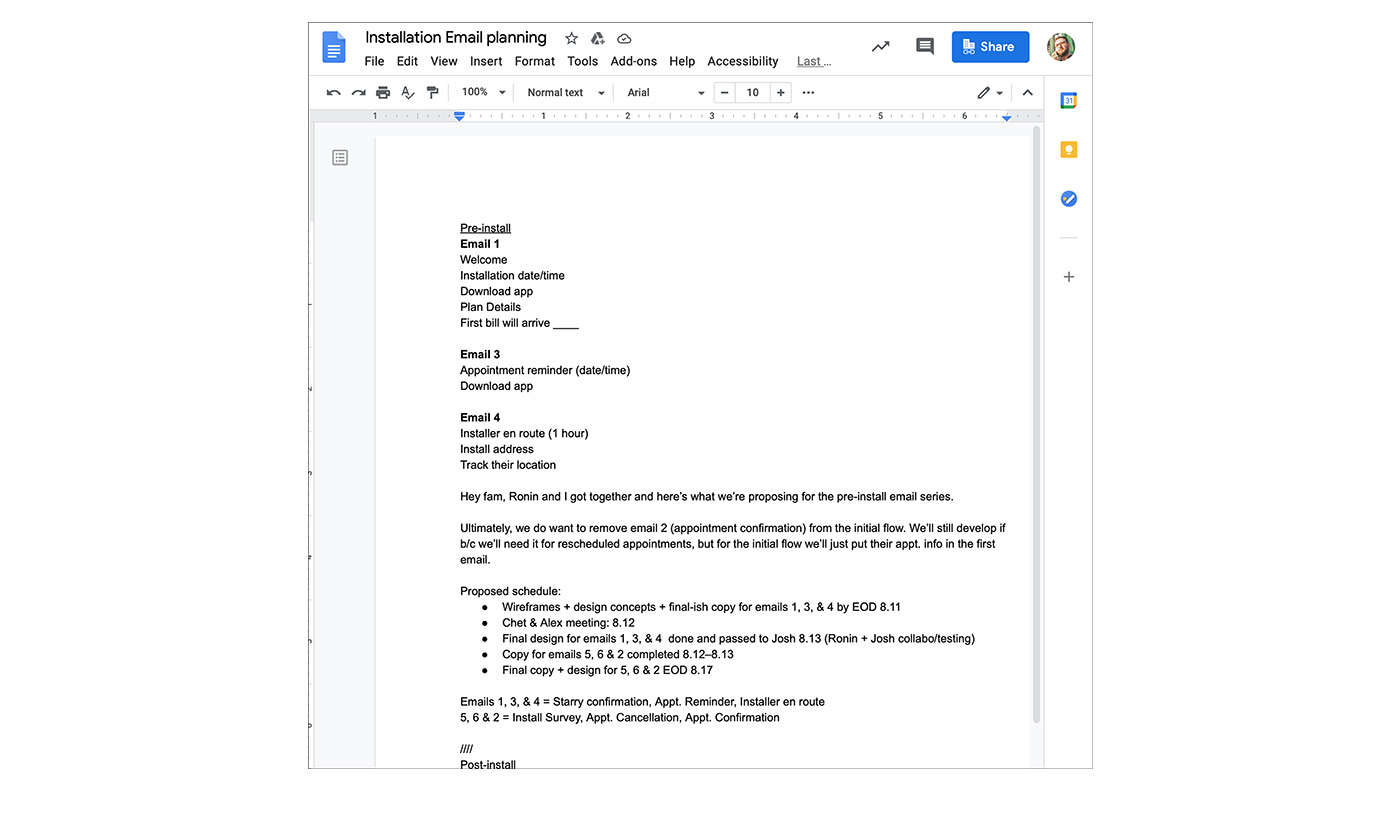This screenshot has height=814, width=1400.
Task: Click the line 'First bill will arrive'
Action: [x=519, y=323]
